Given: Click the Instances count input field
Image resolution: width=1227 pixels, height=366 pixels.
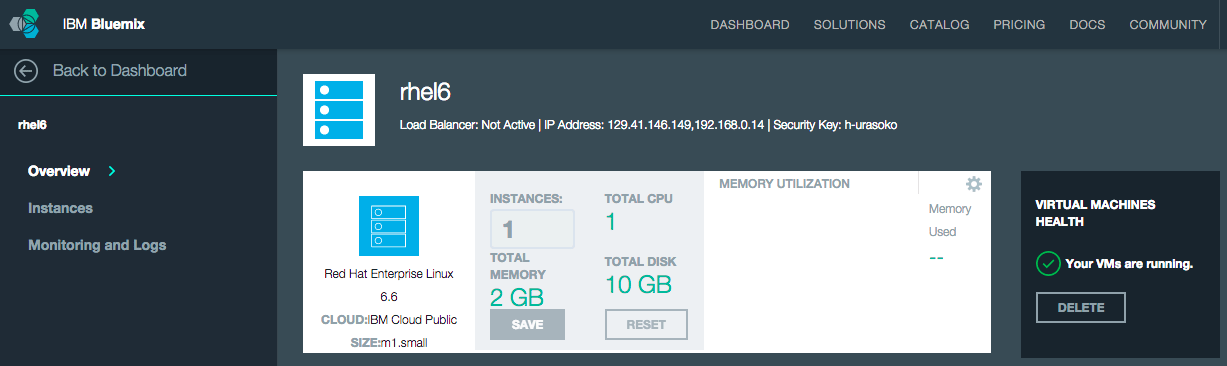Looking at the screenshot, I should pyautogui.click(x=532, y=229).
